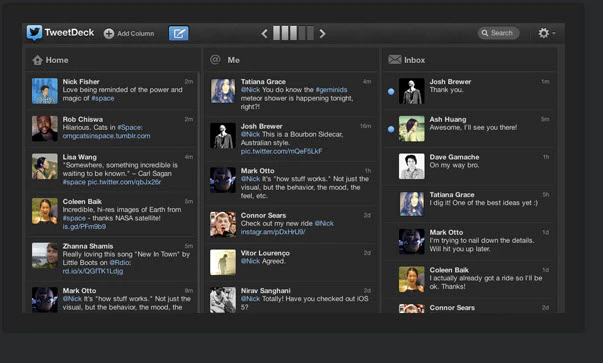This screenshot has height=363, width=603.
Task: Open the instagr.am link from Connor Sears
Action: tap(273, 232)
